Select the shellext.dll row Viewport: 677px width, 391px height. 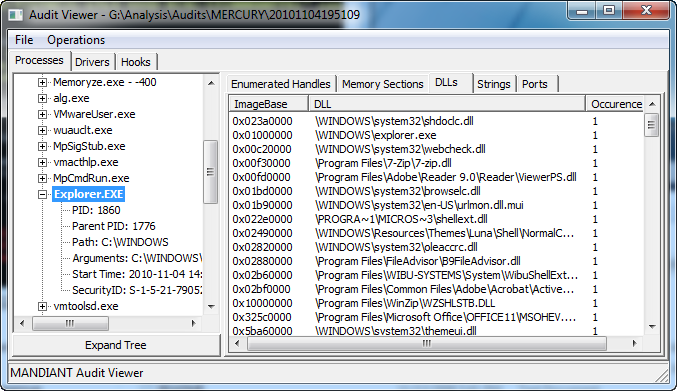click(436, 219)
